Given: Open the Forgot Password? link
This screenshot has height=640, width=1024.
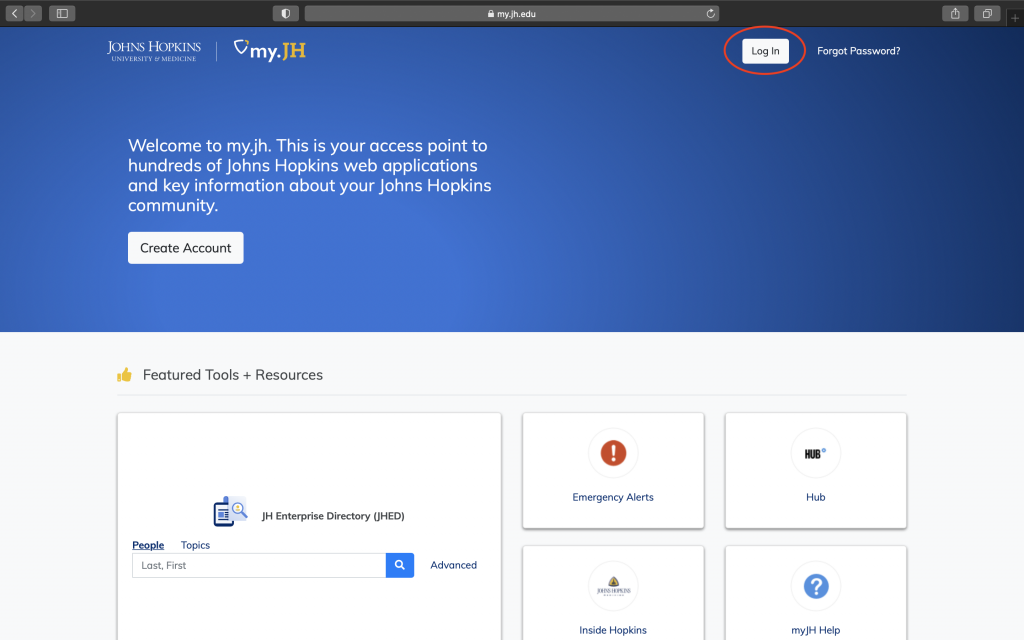Looking at the screenshot, I should 858,51.
